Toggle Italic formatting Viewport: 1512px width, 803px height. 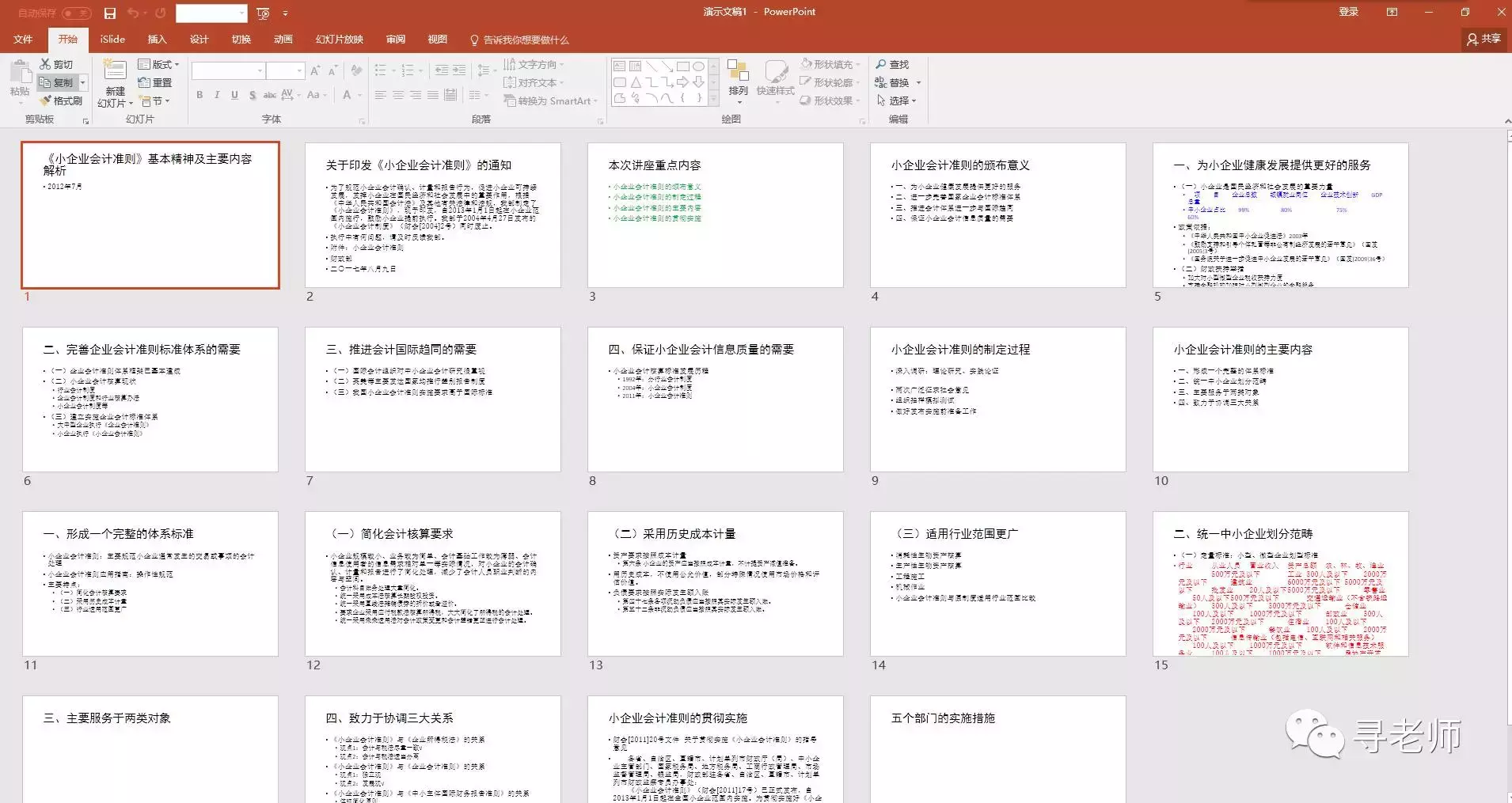[217, 95]
